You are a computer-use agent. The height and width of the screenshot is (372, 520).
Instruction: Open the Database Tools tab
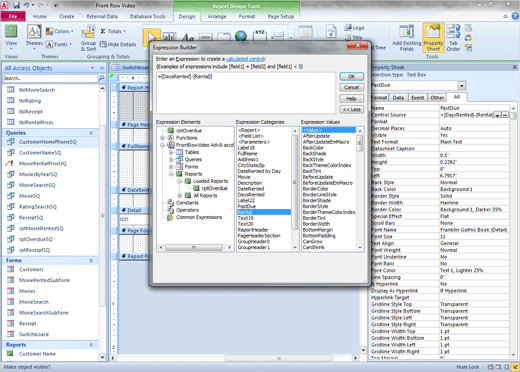coord(147,16)
